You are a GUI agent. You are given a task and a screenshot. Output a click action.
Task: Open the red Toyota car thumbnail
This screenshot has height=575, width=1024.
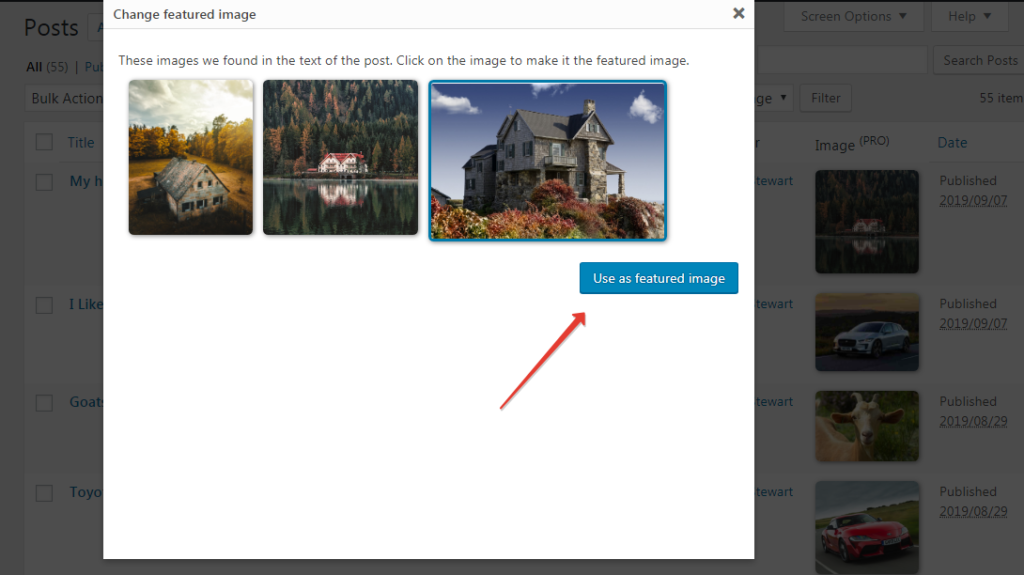[867, 528]
